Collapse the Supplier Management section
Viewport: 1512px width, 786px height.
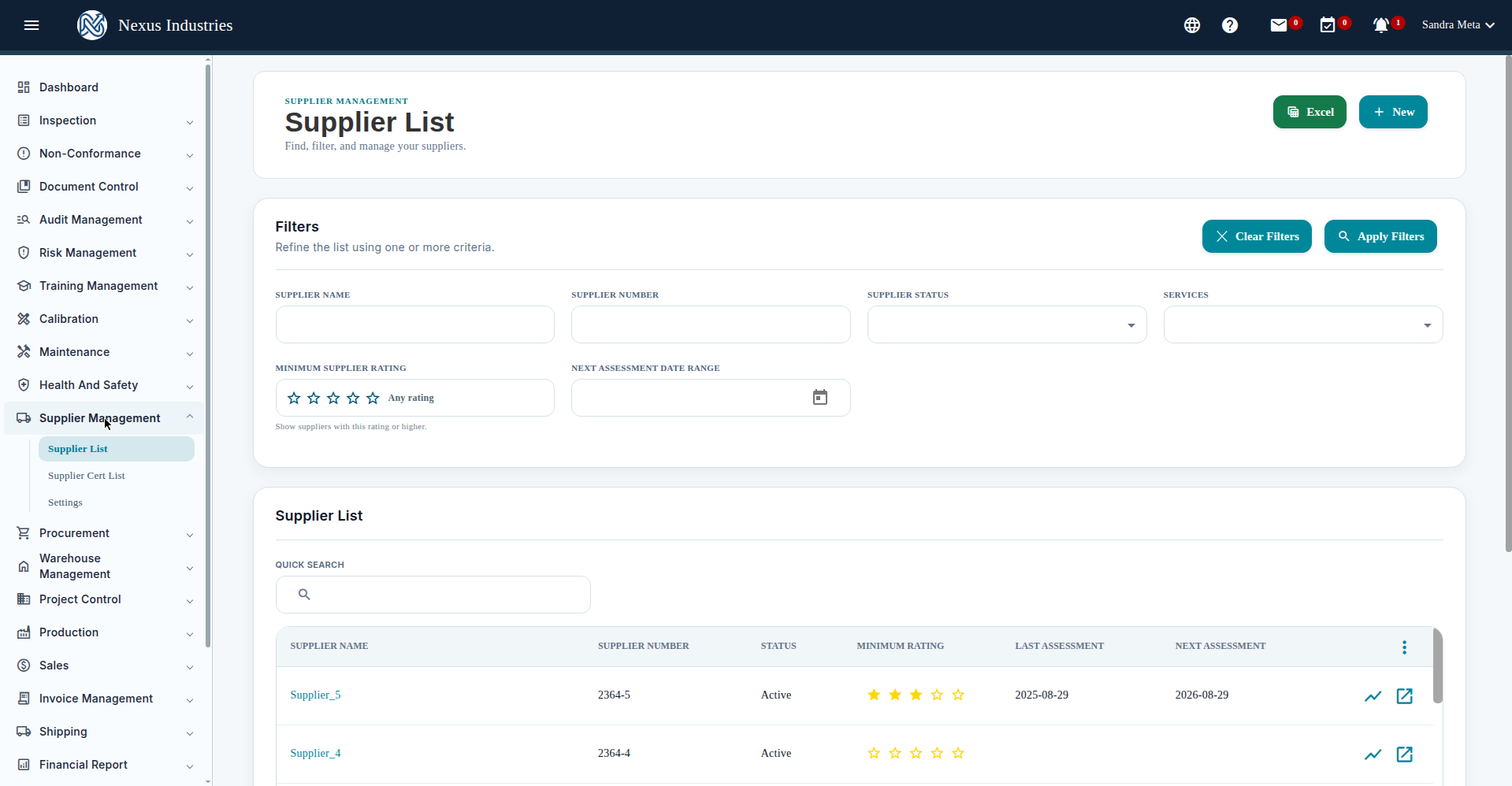tap(102, 418)
